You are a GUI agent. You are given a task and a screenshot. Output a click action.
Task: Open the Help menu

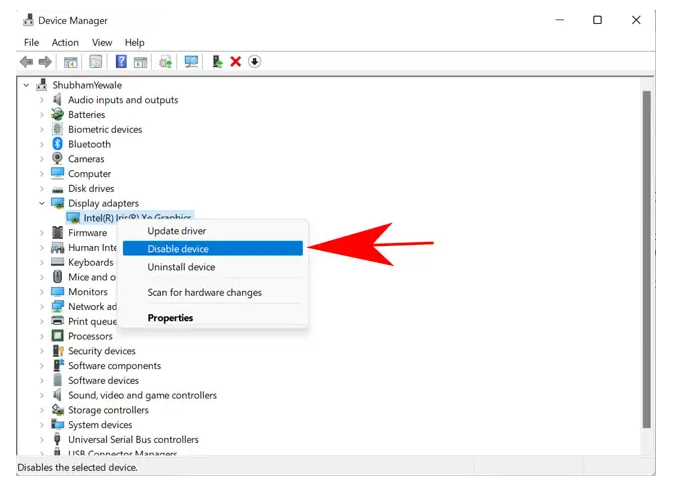click(134, 42)
